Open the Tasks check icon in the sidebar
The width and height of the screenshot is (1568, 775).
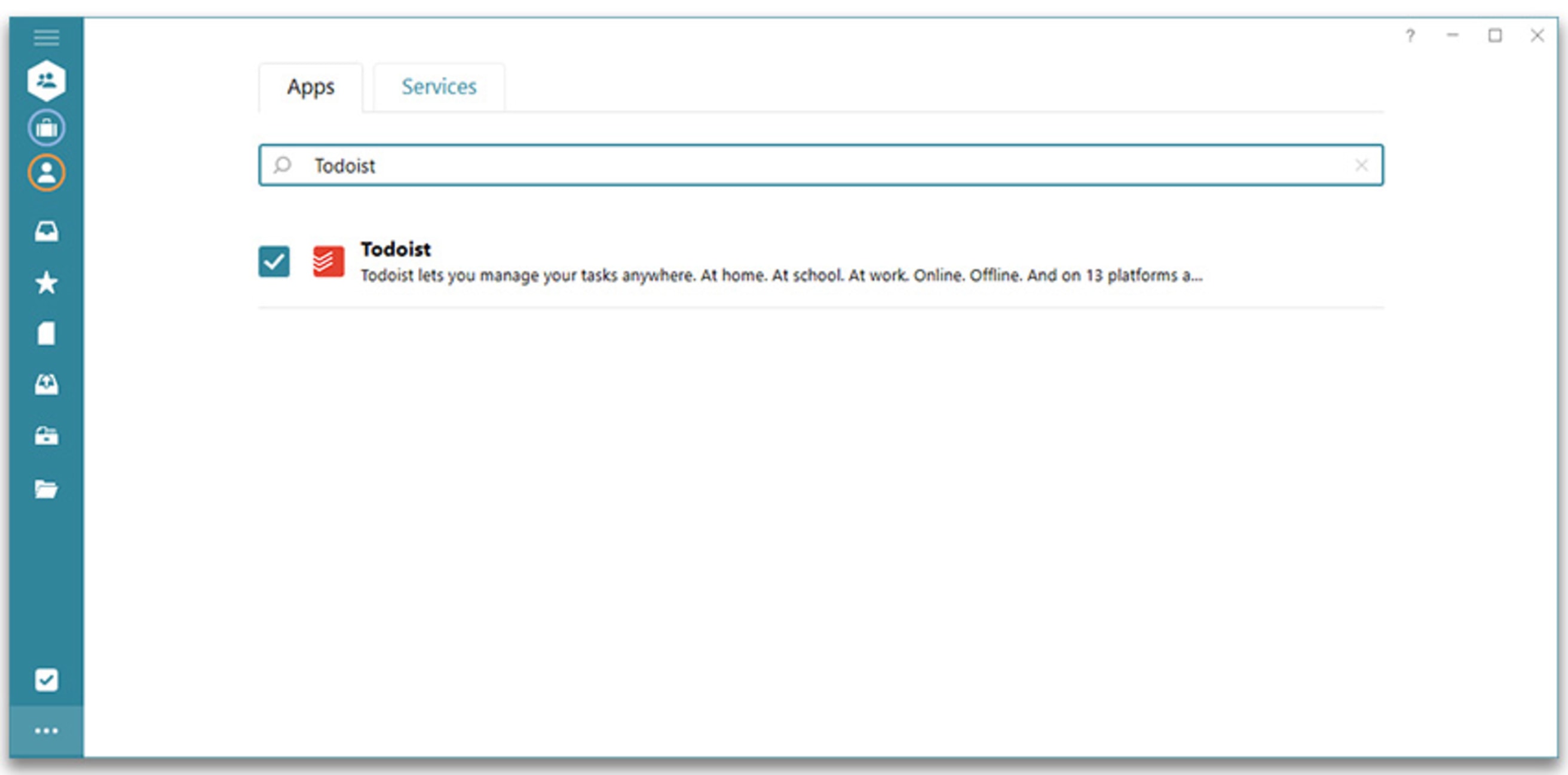[46, 679]
